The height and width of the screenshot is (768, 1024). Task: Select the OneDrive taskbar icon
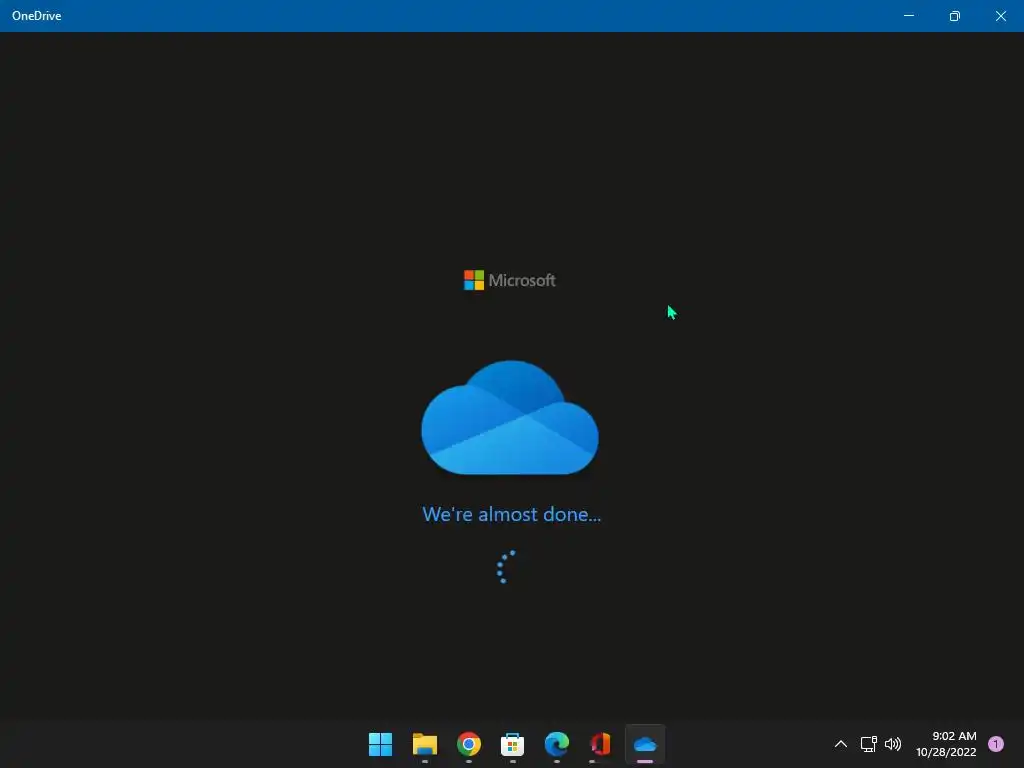pyautogui.click(x=645, y=744)
